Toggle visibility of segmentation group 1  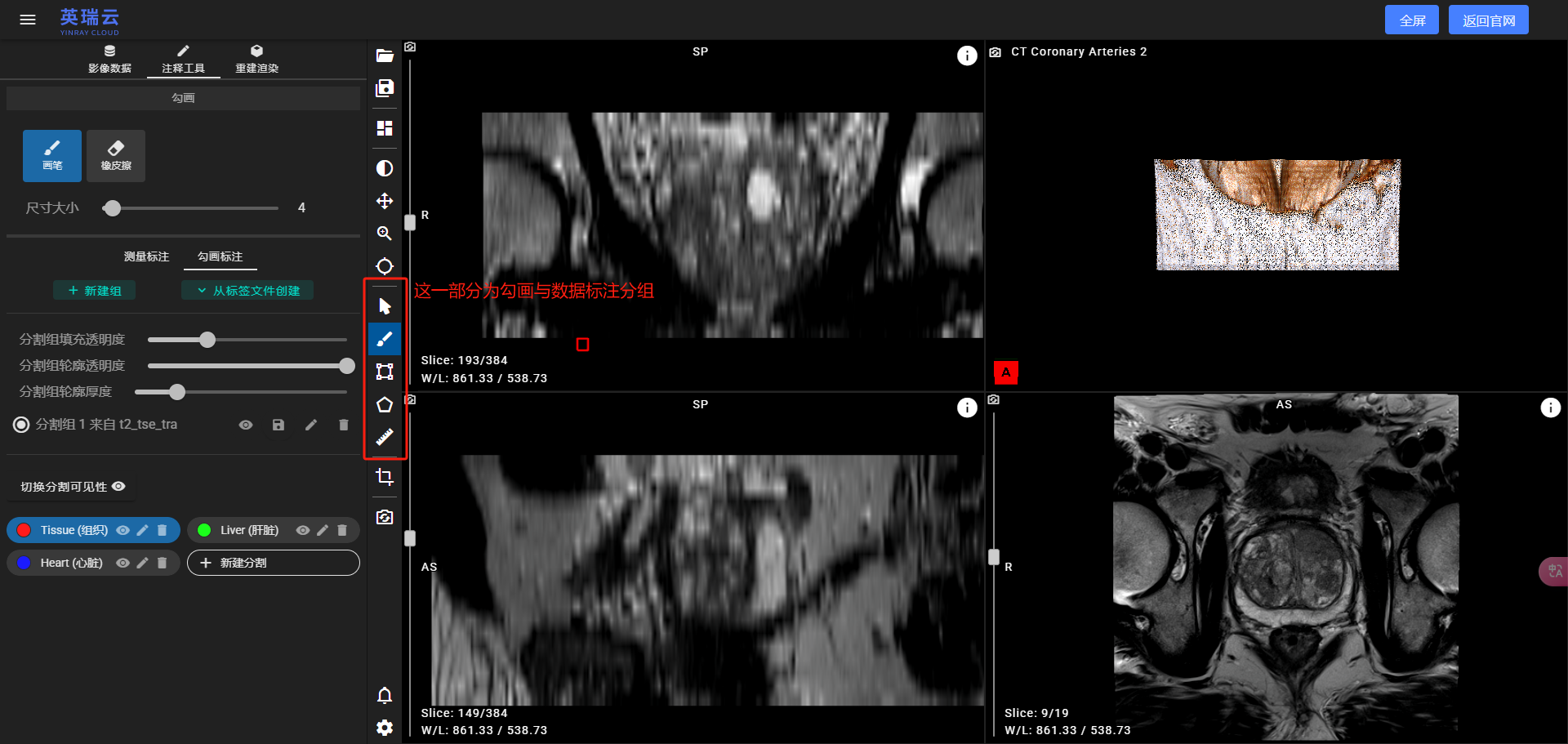246,425
